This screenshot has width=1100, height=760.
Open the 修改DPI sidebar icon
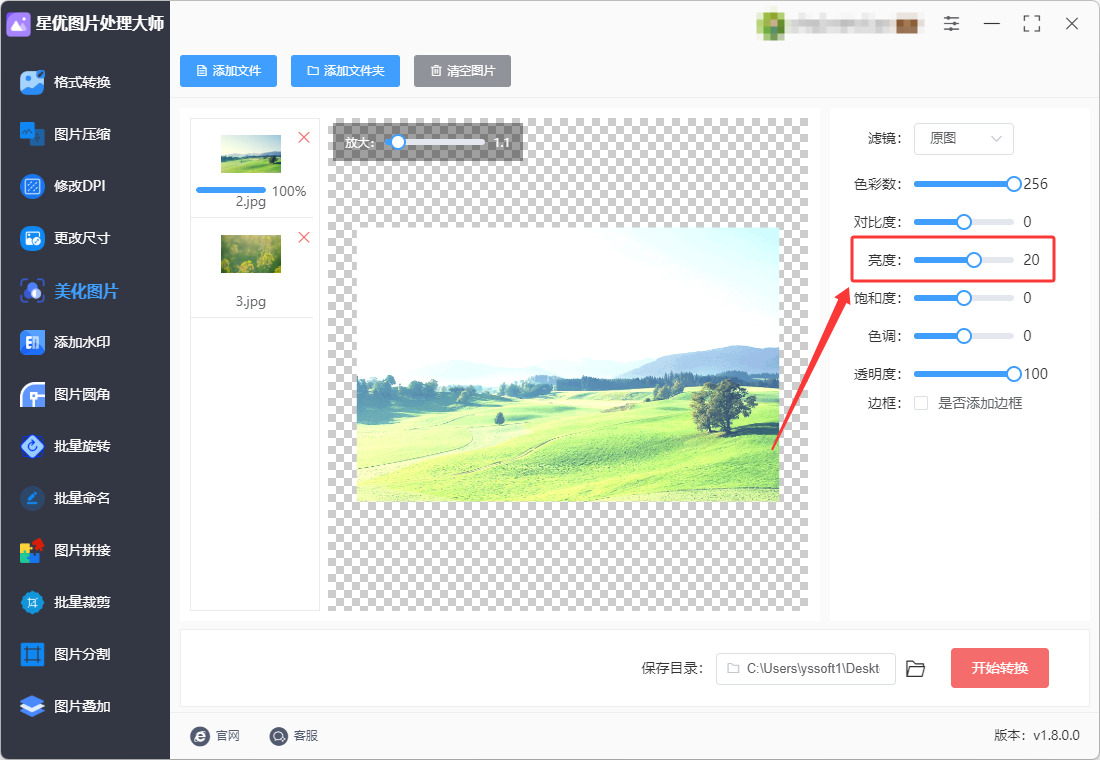(32, 186)
